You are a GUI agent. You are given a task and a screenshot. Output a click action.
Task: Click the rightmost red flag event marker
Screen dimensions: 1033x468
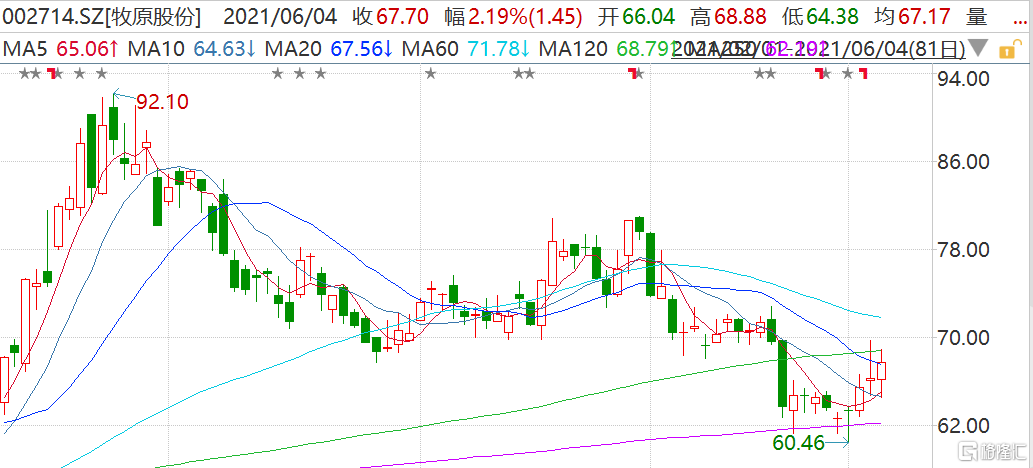click(x=862, y=74)
